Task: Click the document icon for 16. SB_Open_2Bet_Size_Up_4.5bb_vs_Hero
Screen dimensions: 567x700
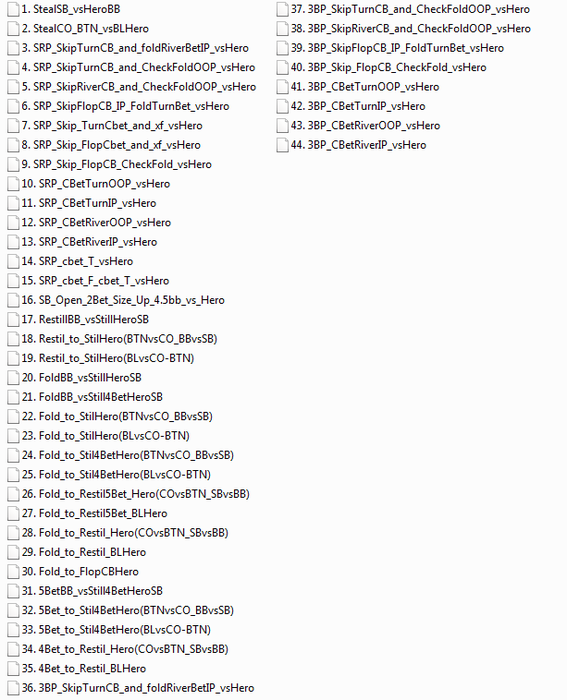Action: click(x=13, y=300)
